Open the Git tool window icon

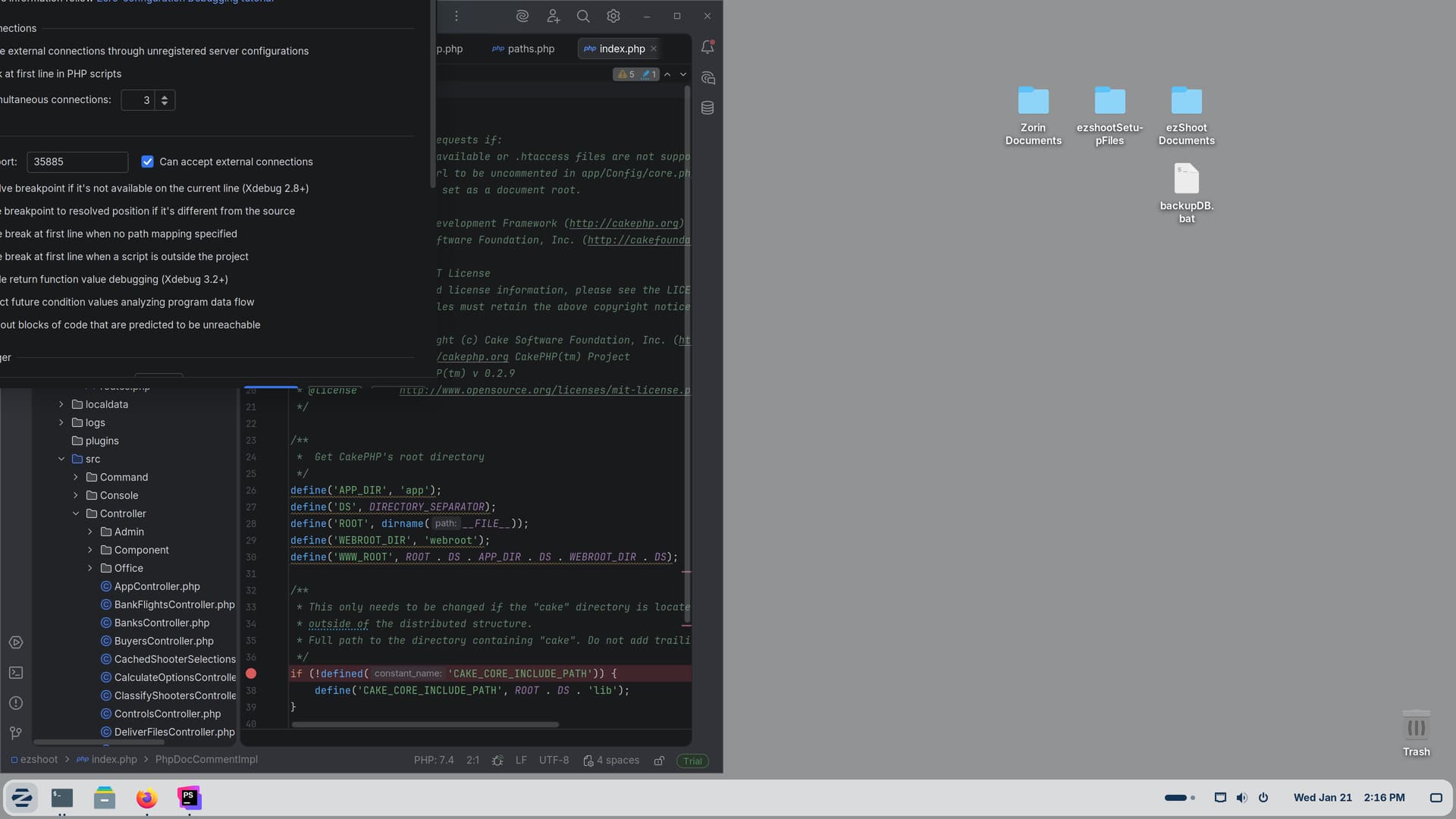(x=16, y=733)
